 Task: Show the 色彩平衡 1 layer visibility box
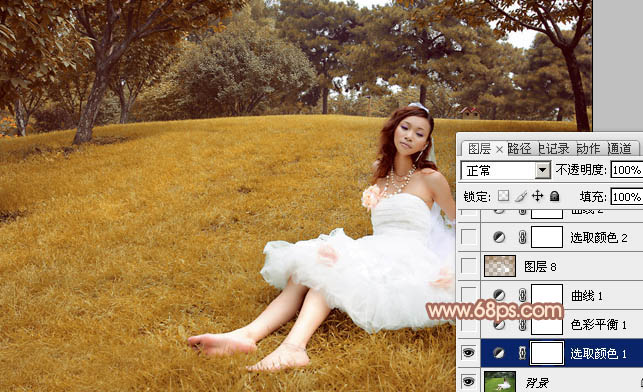pyautogui.click(x=469, y=325)
